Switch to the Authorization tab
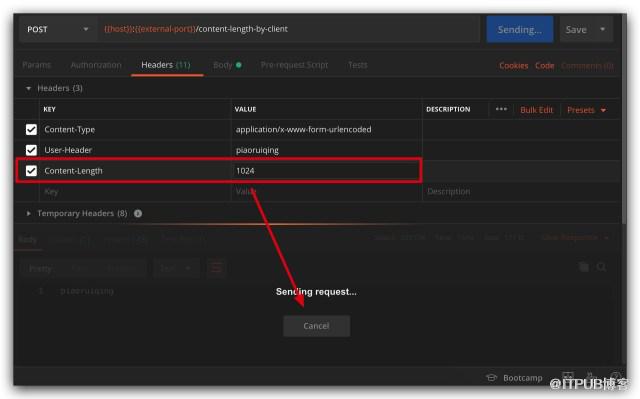The height and width of the screenshot is (399, 640). click(96, 65)
